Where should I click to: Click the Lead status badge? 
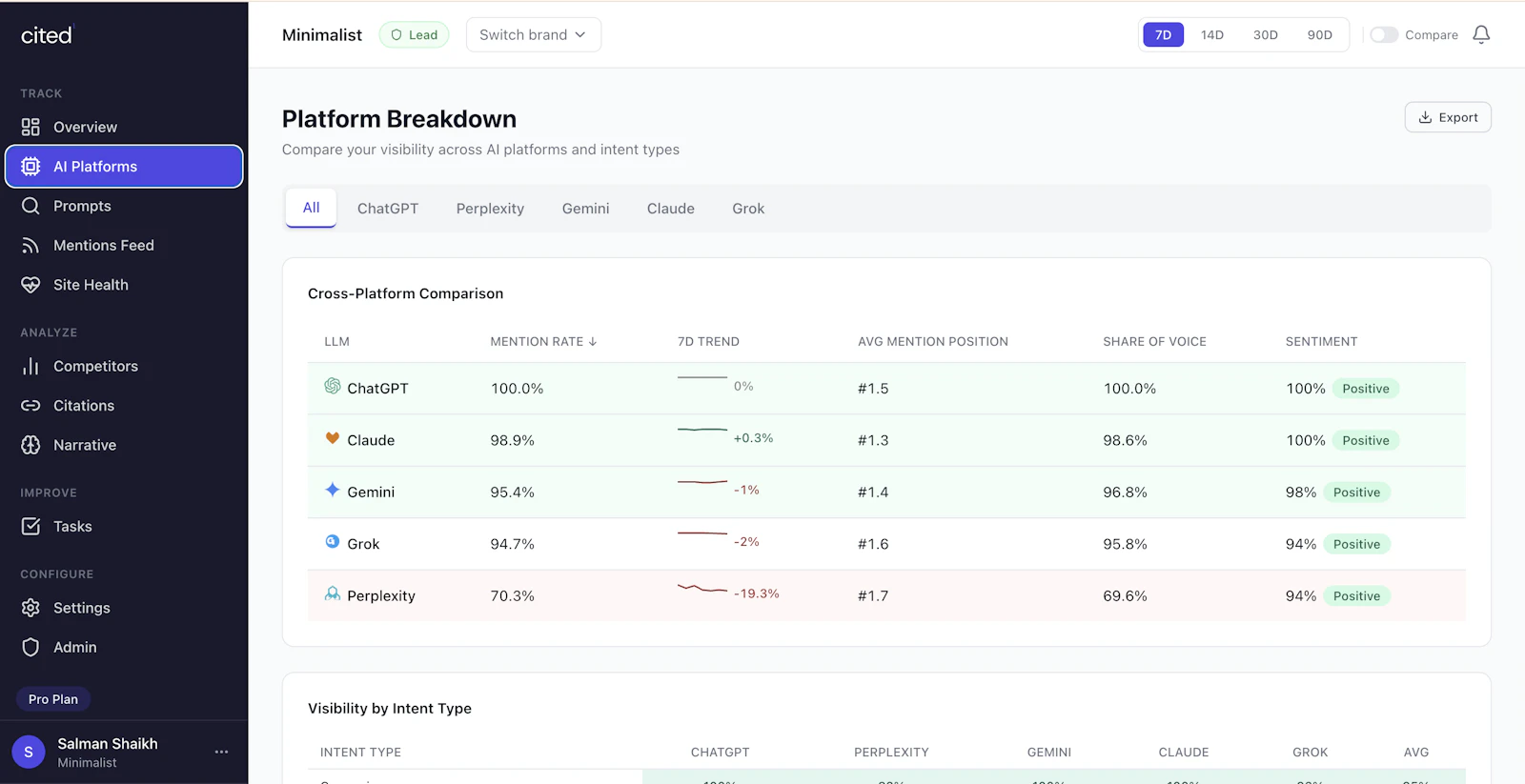click(414, 35)
